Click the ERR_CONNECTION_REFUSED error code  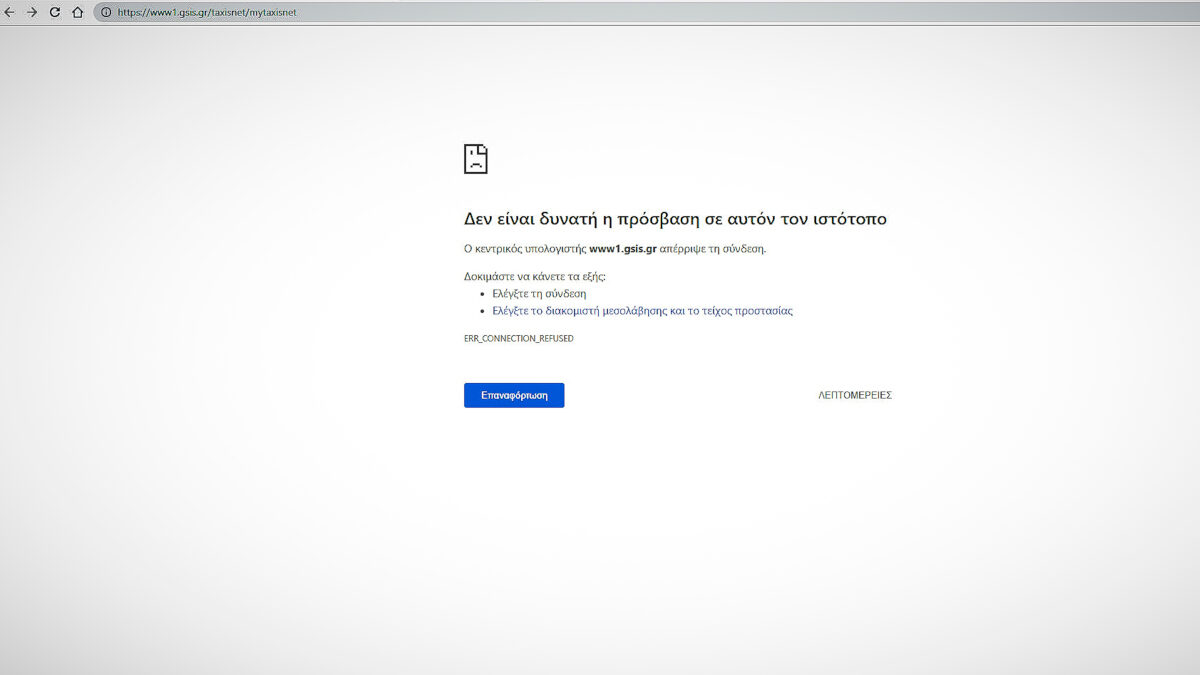pos(518,339)
